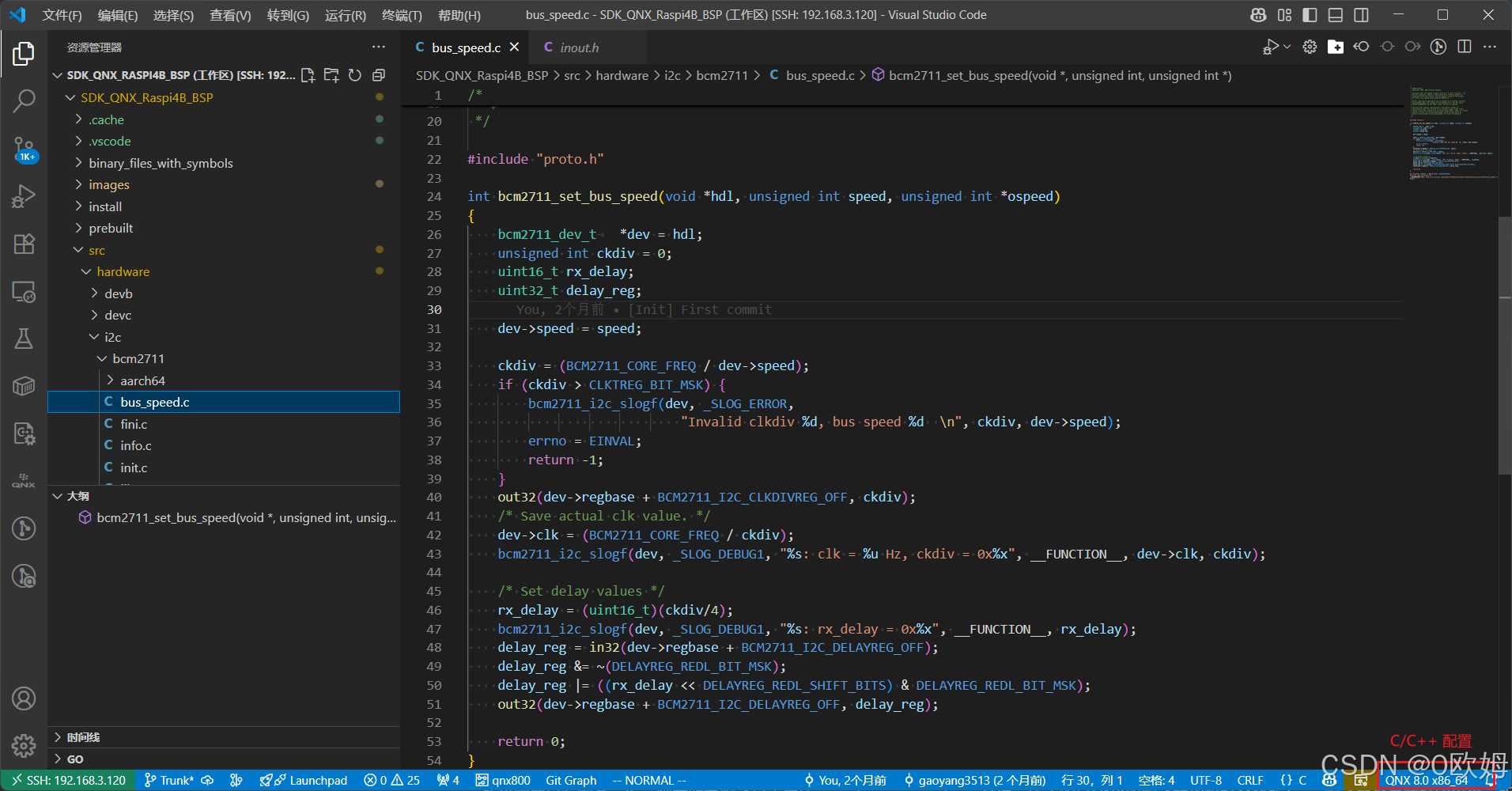Screen dimensions: 1512x791
Task: Toggle secondary side bar visibility
Action: (x=1361, y=15)
